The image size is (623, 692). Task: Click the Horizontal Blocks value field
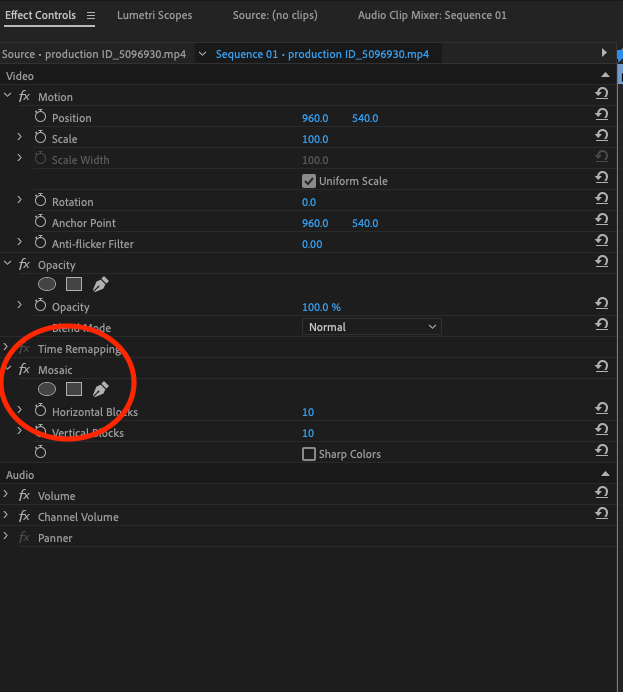pyautogui.click(x=308, y=412)
